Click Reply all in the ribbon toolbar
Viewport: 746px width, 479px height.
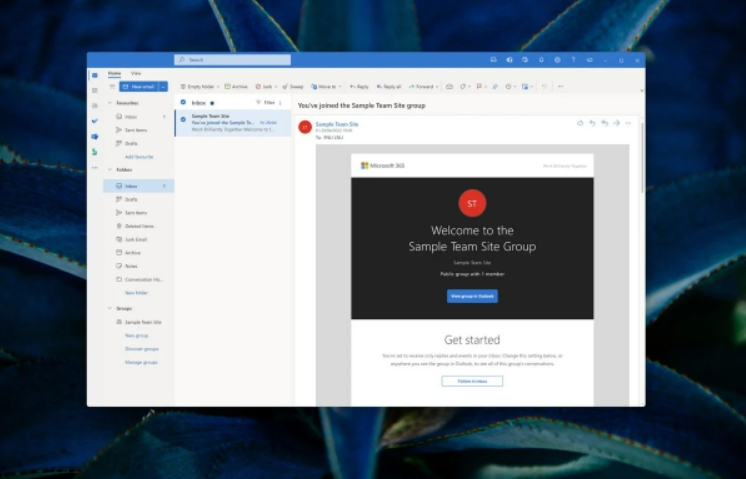coord(389,87)
